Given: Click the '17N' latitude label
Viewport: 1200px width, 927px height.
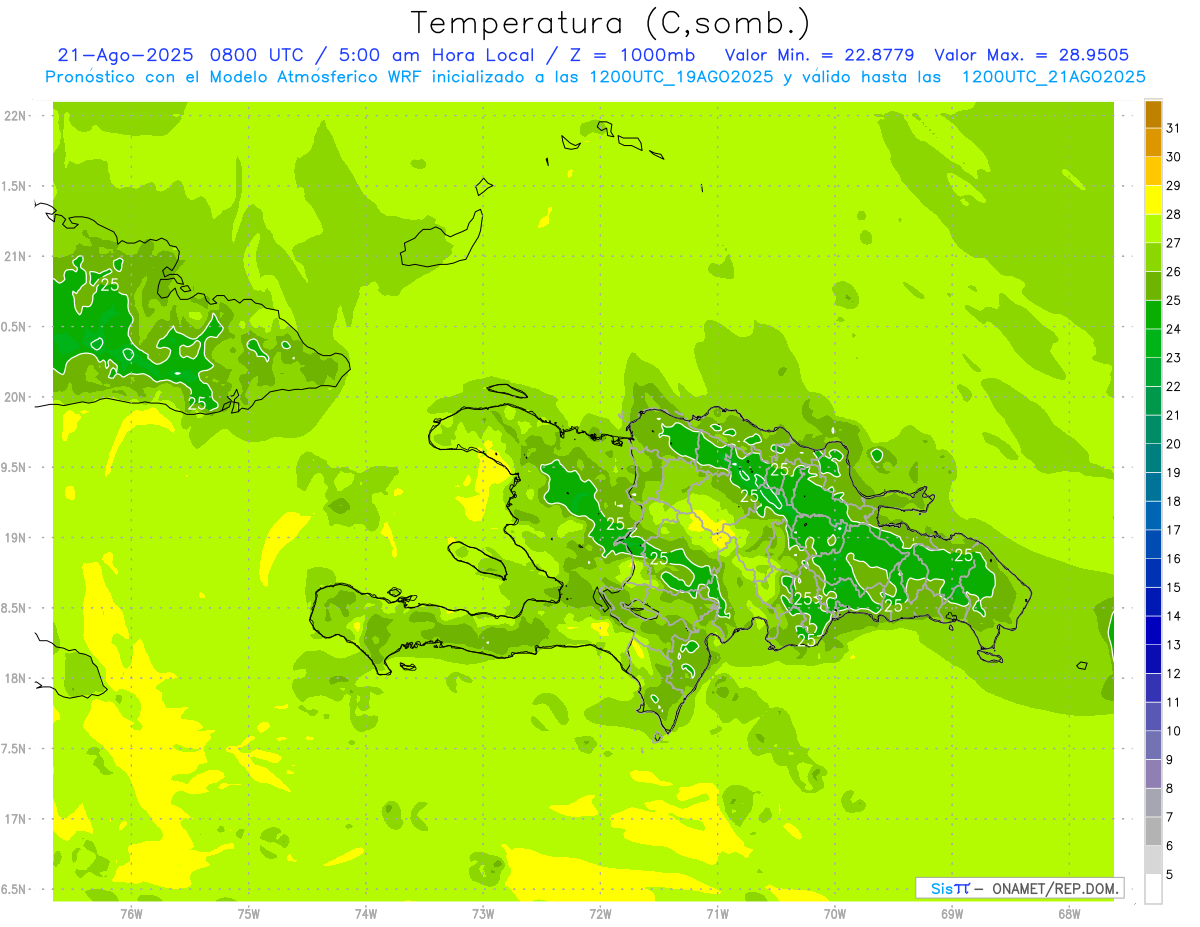Looking at the screenshot, I should (x=17, y=819).
